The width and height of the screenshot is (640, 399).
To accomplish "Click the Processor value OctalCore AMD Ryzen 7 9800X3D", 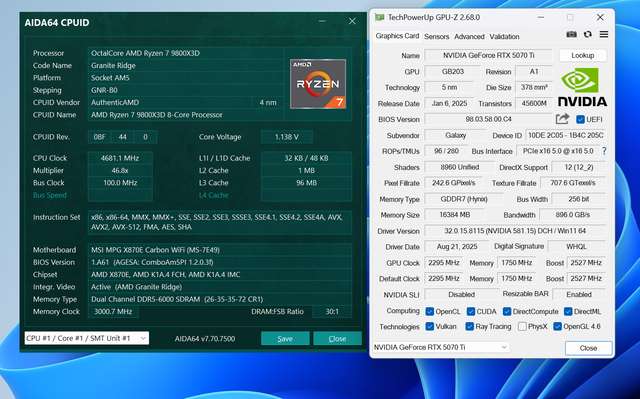I will pyautogui.click(x=186, y=53).
